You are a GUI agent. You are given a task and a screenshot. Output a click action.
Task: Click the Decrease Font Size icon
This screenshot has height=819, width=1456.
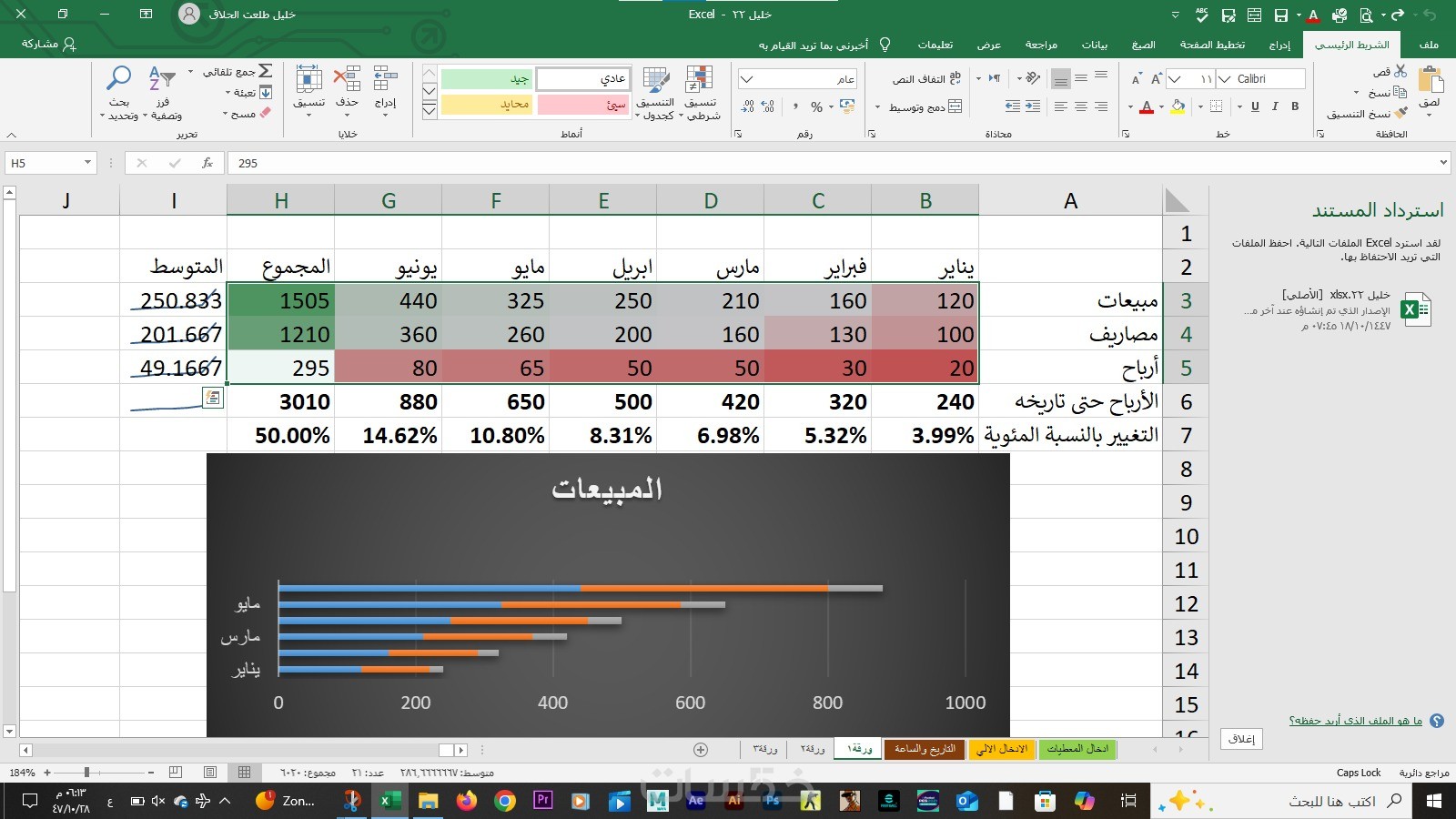point(1137,79)
